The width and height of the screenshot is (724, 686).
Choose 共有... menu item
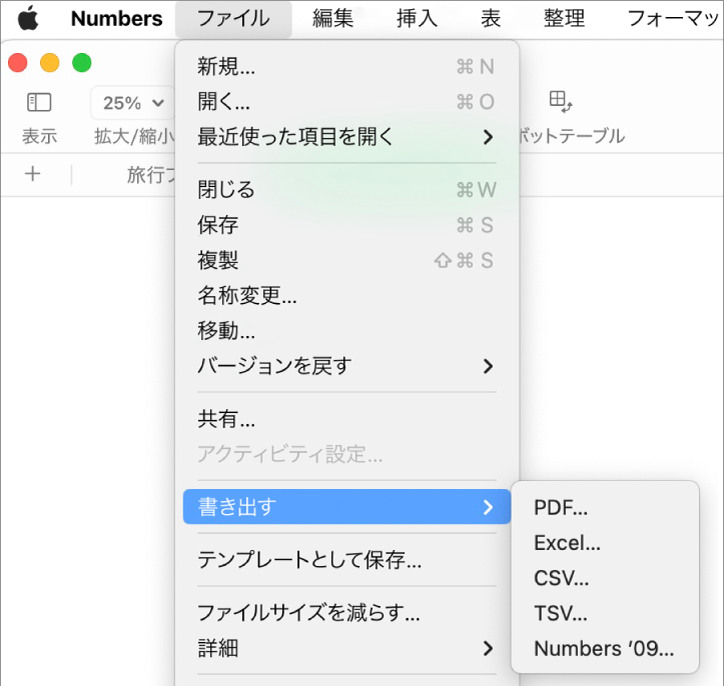[347, 419]
